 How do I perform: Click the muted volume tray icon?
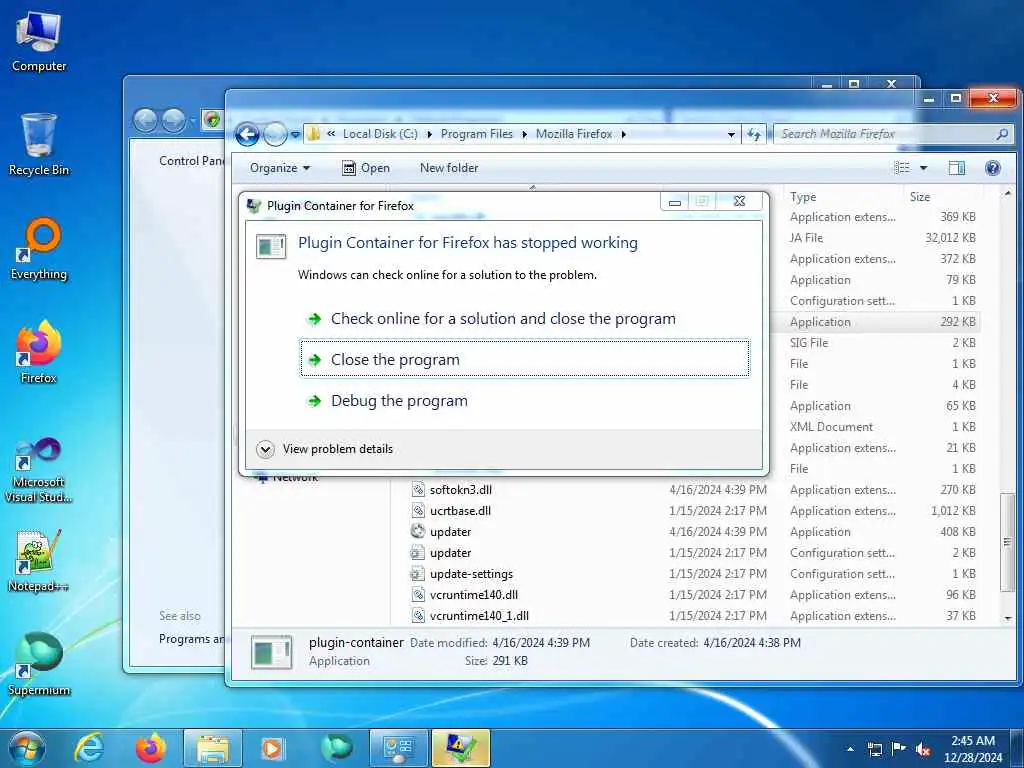point(923,749)
